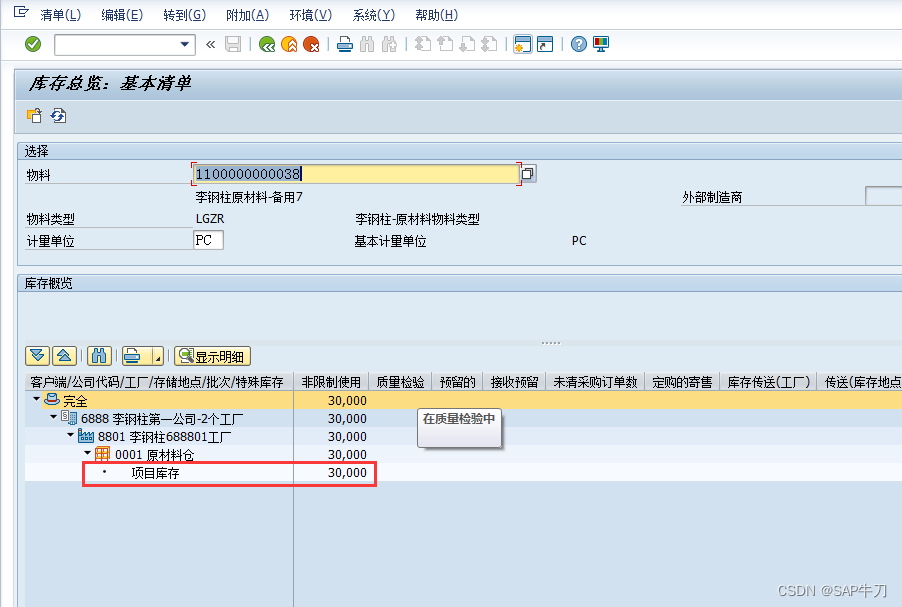Click the blue Help question-mark icon

click(579, 44)
